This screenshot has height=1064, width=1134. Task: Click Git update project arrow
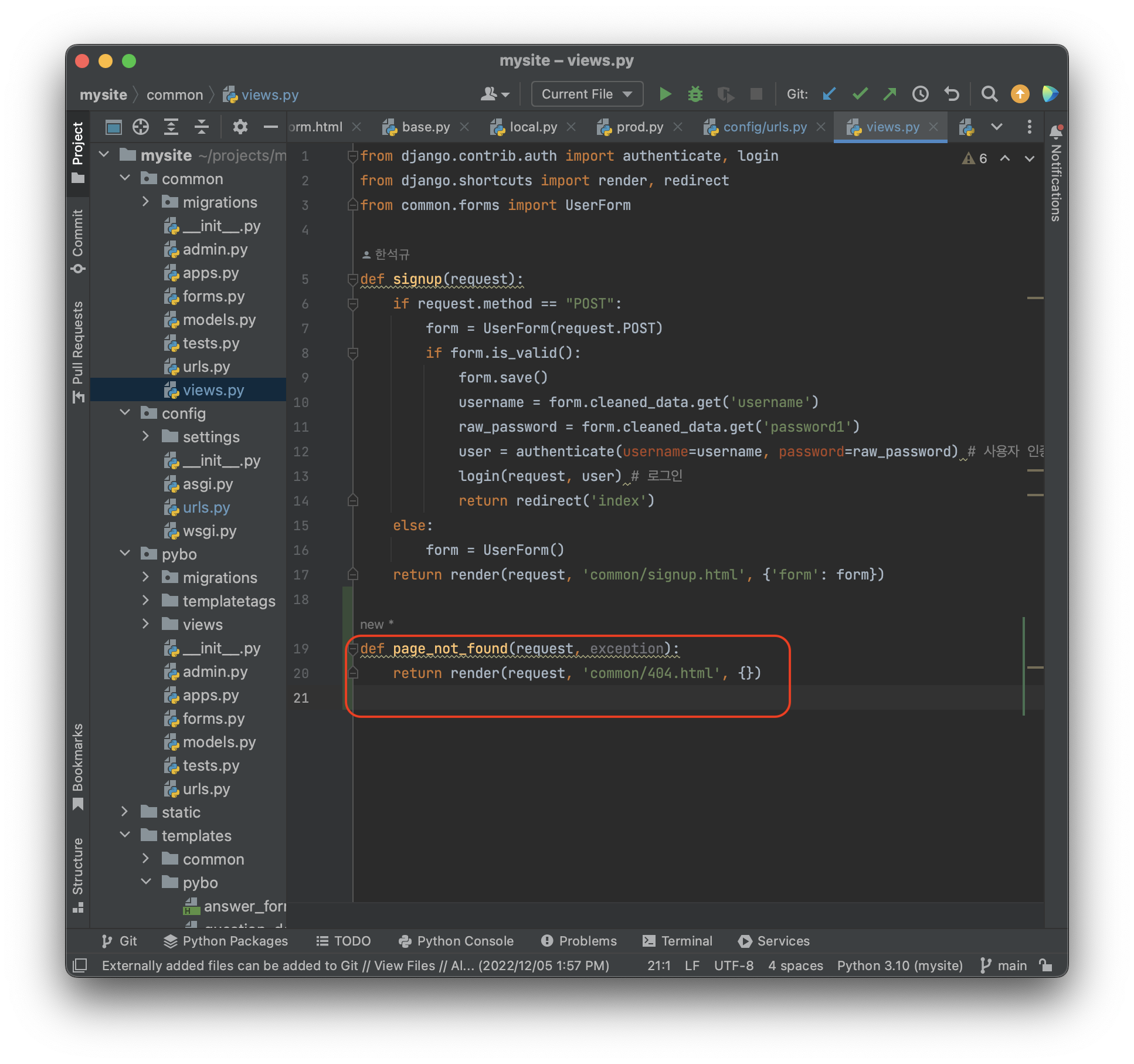[x=829, y=94]
